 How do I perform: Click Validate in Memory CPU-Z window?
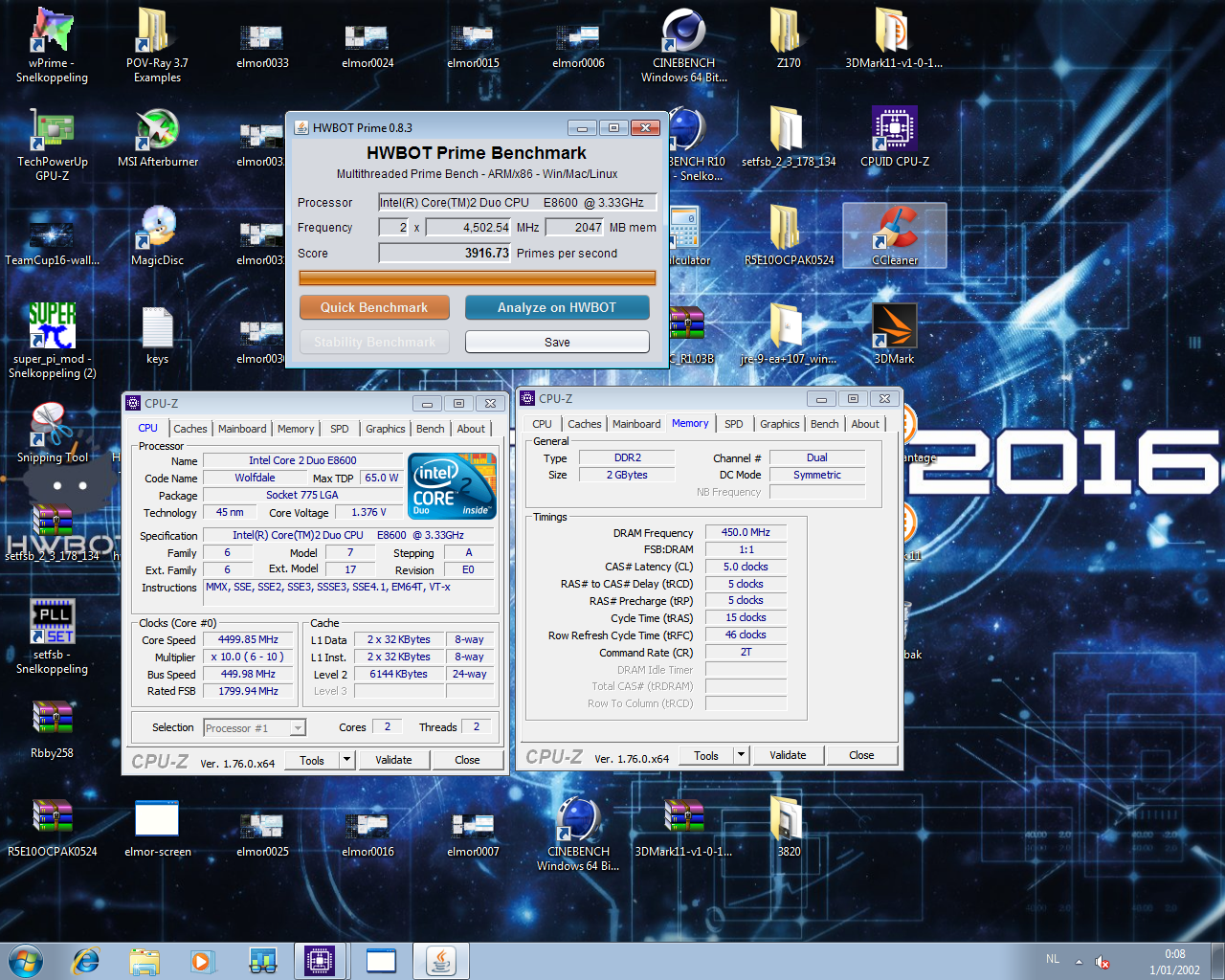[x=788, y=755]
